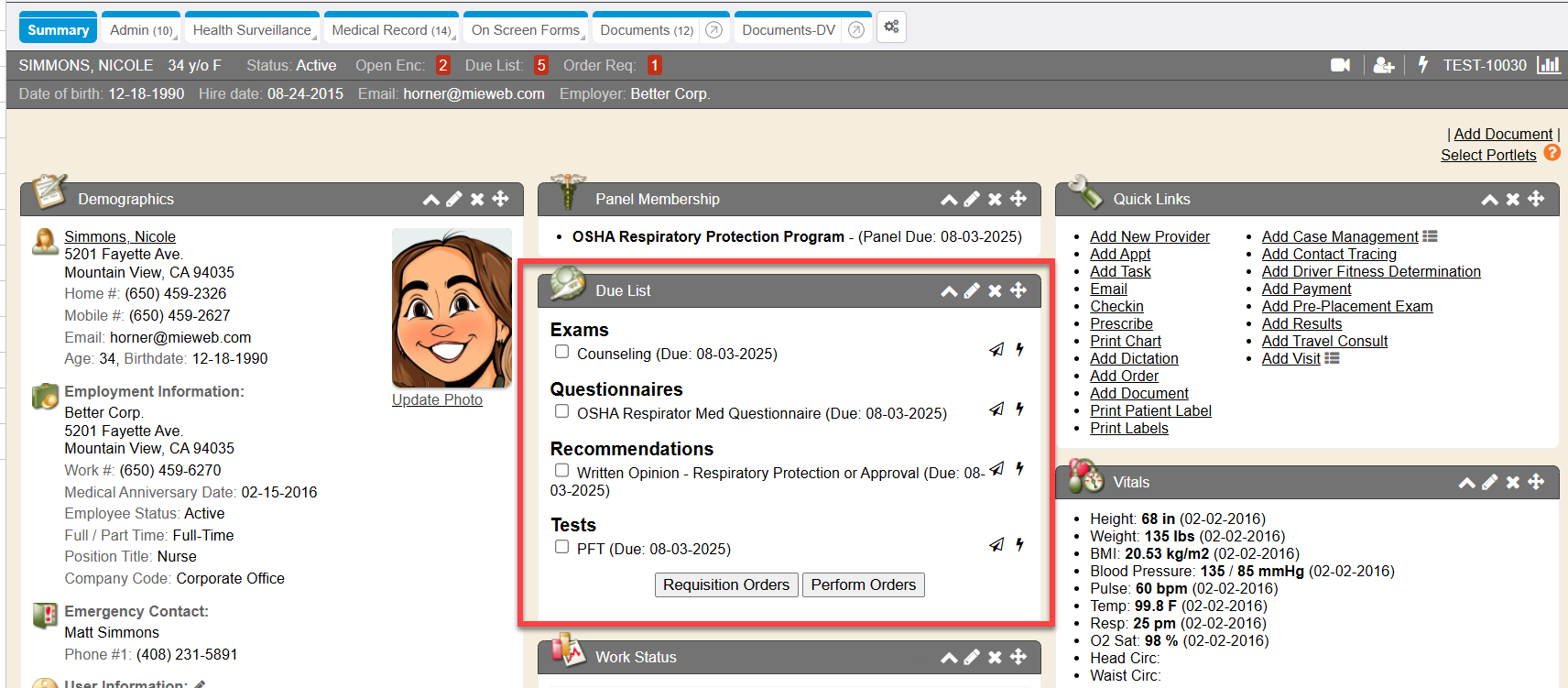Click pencil edit icon on Demographics portlet
The image size is (1568, 688).
(454, 199)
